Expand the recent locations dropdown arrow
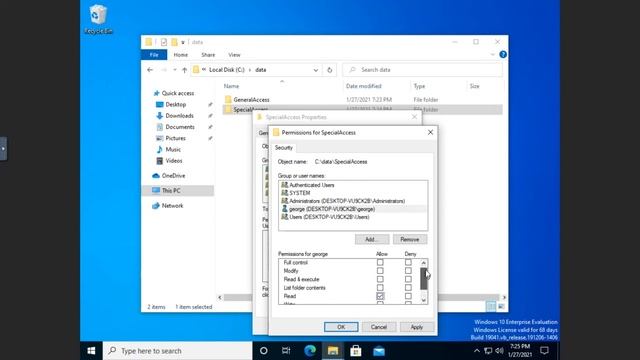This screenshot has height=360, width=640. [x=175, y=70]
